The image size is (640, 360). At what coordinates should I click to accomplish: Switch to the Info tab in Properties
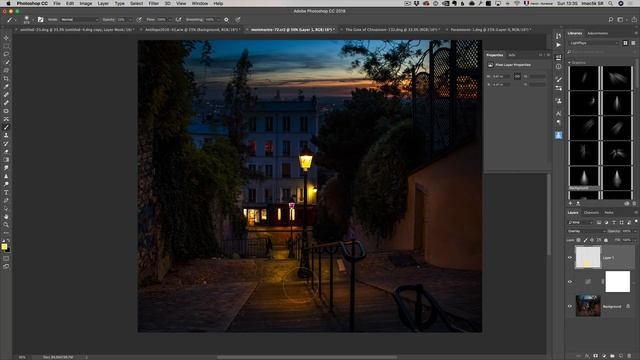511,55
